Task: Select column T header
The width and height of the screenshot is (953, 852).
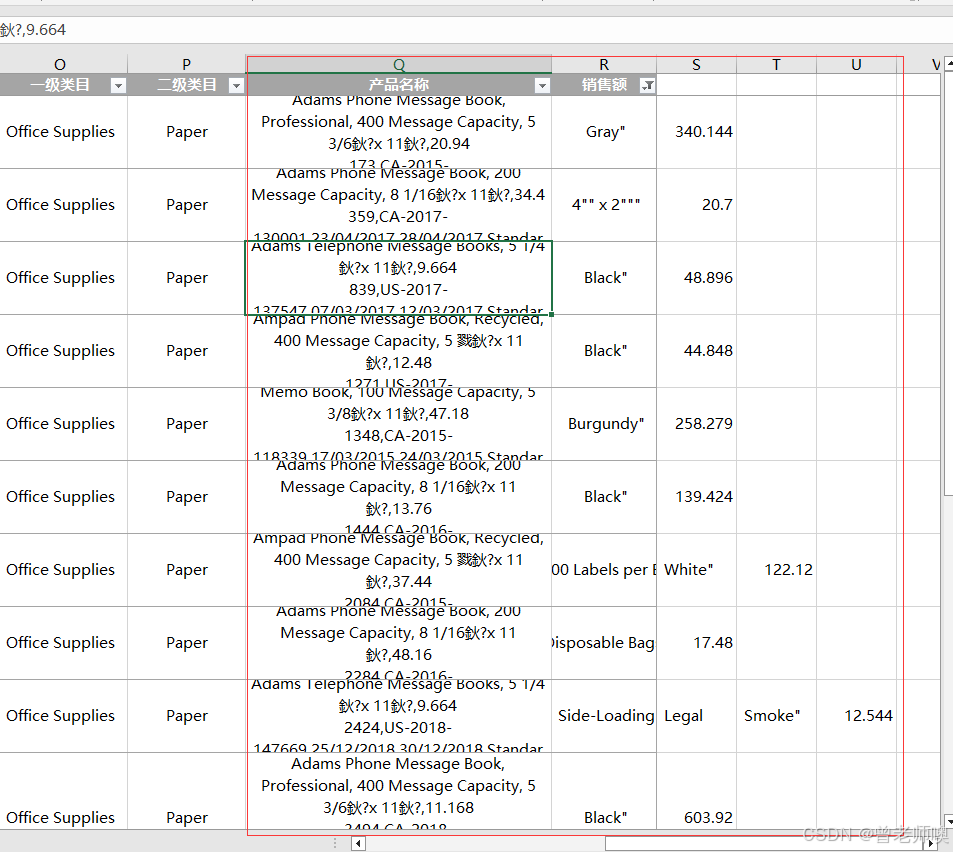Action: (x=776, y=64)
